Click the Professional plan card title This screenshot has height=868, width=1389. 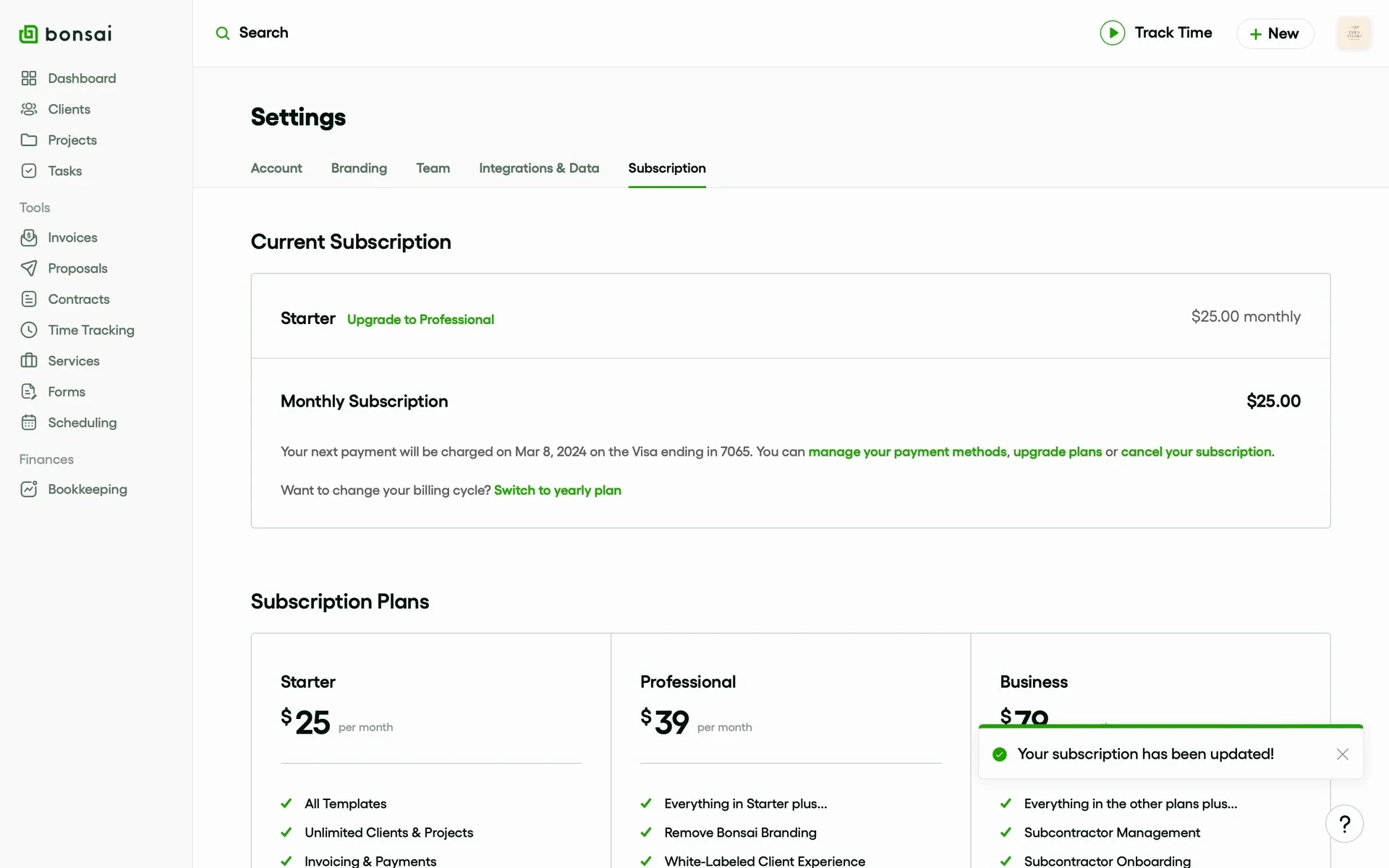tap(687, 681)
